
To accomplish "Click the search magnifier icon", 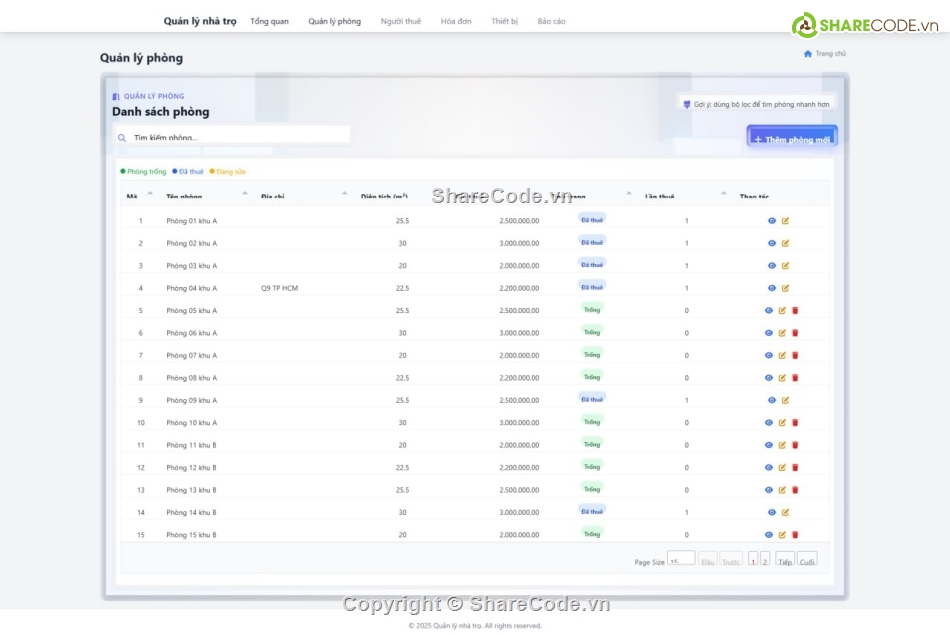I will tap(122, 135).
